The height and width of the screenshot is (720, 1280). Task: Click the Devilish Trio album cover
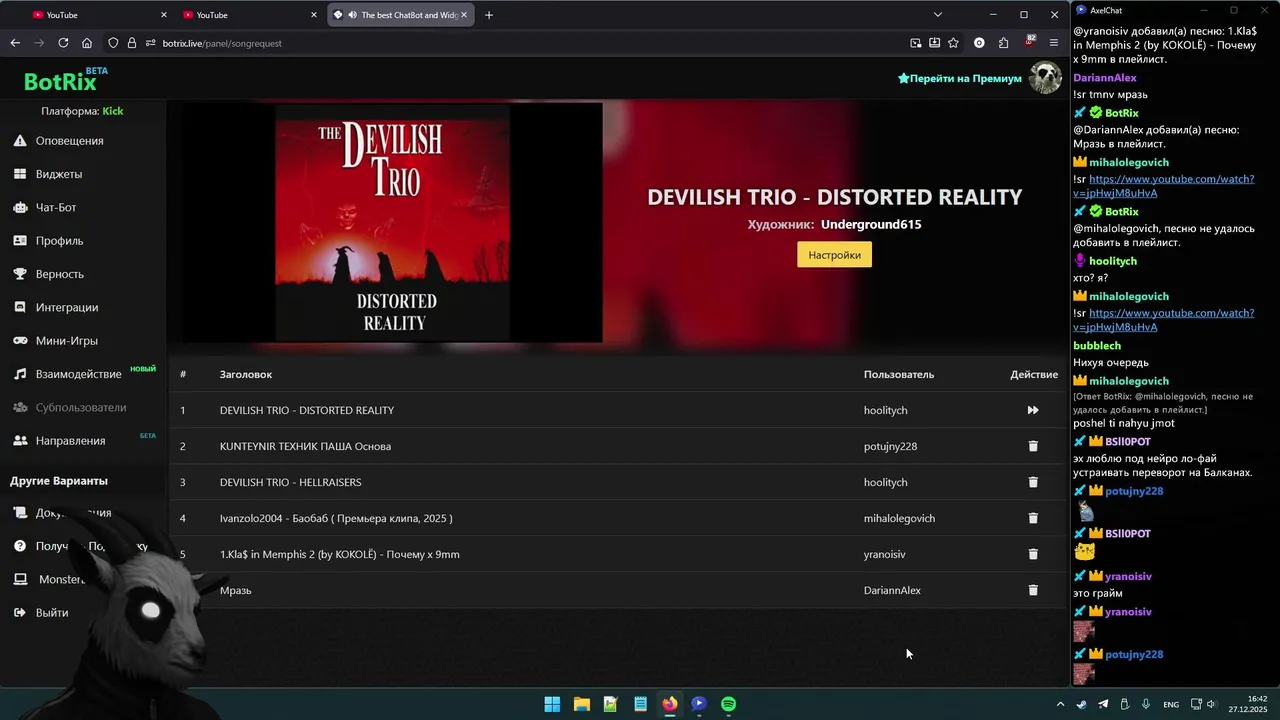pos(392,222)
